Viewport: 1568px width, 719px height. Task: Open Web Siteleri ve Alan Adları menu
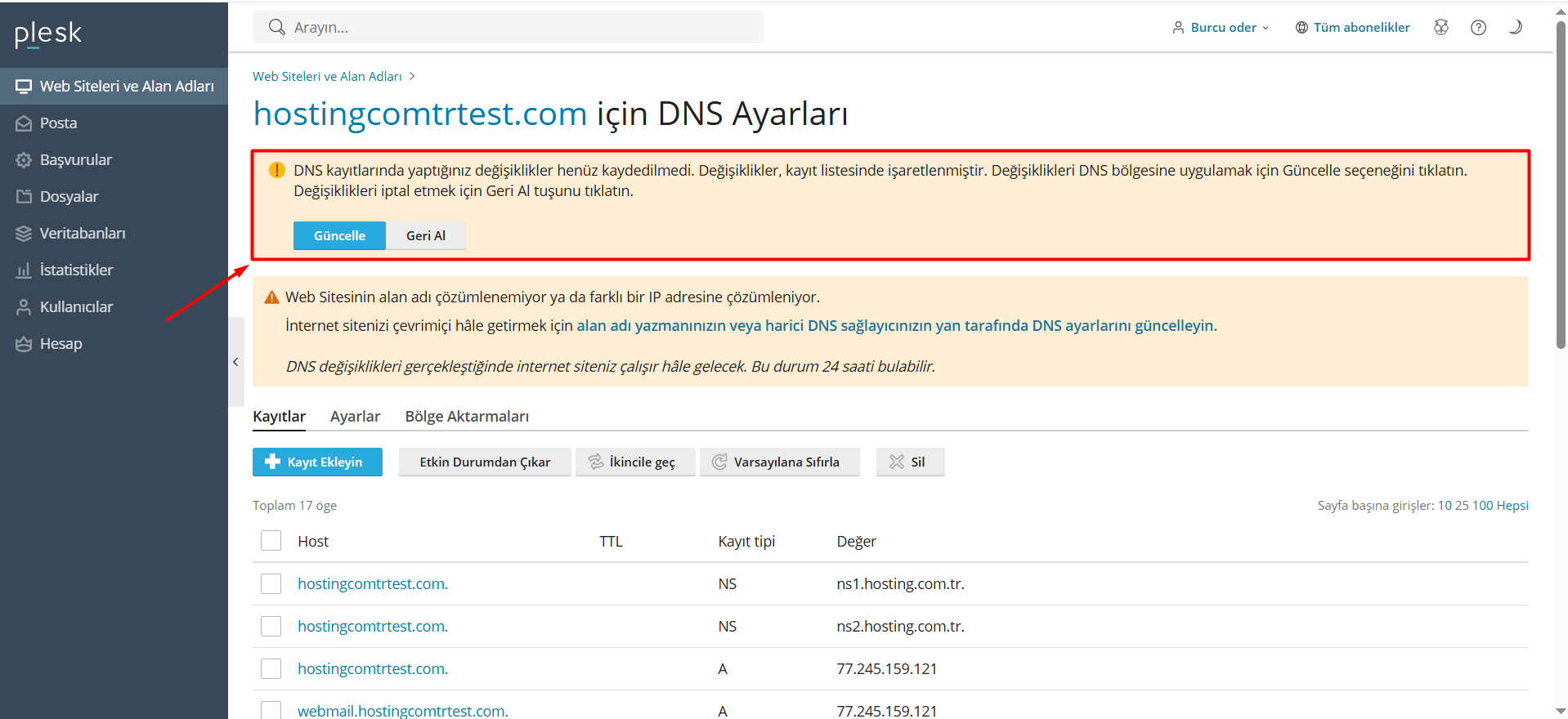(114, 87)
